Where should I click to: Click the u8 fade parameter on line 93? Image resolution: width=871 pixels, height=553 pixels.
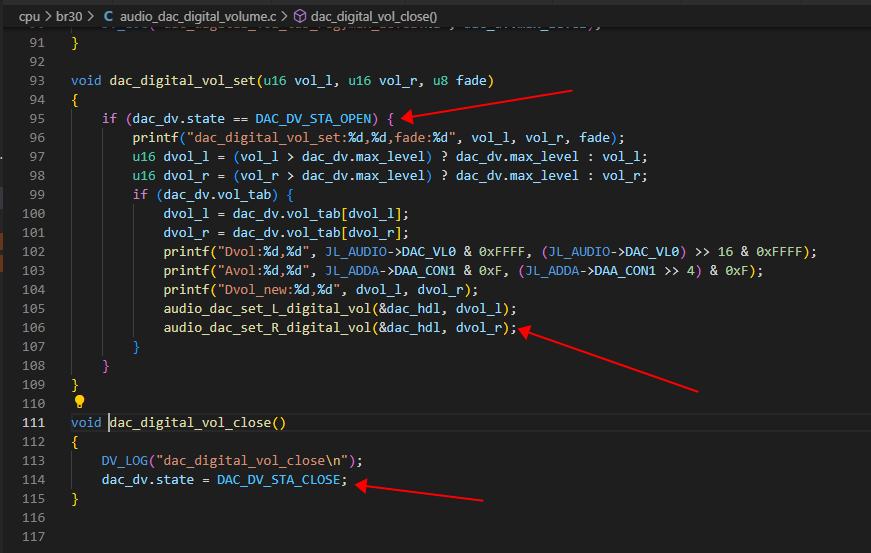pyautogui.click(x=459, y=81)
